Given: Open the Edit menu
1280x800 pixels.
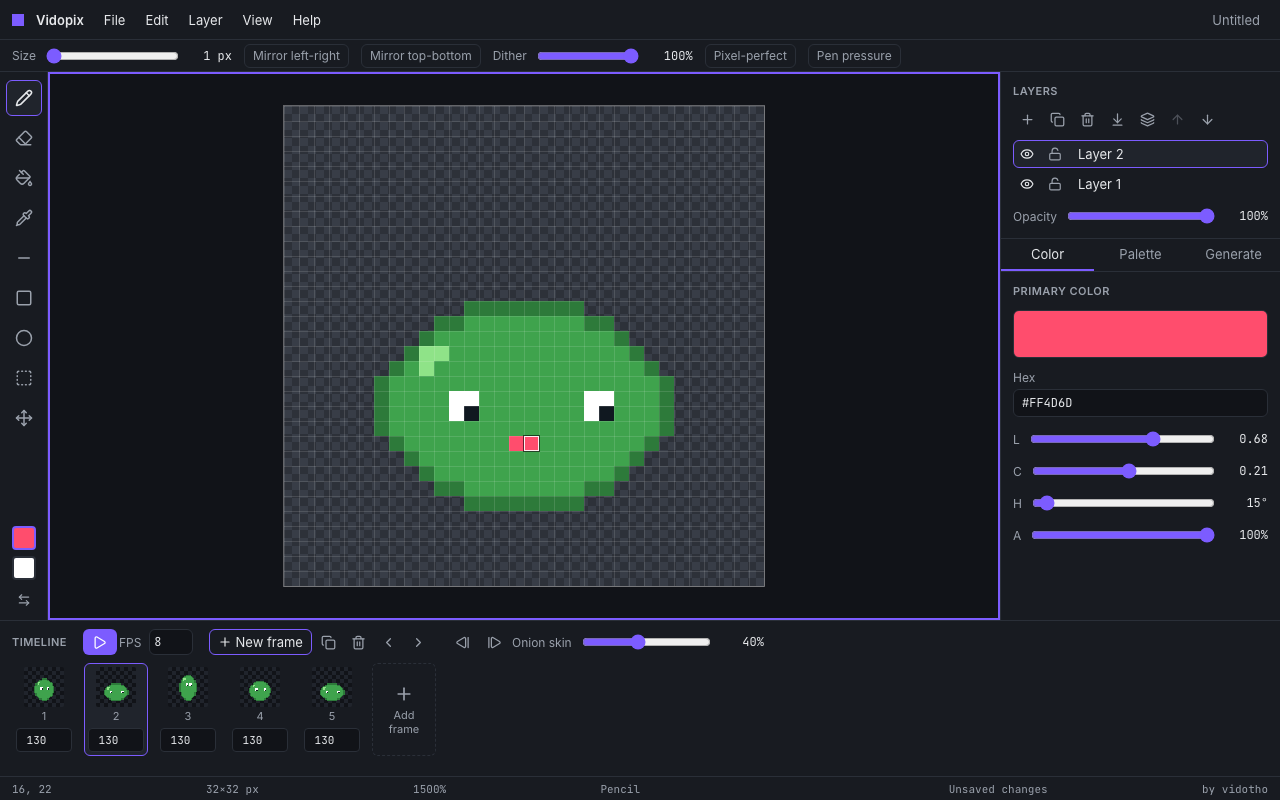Looking at the screenshot, I should coord(157,20).
